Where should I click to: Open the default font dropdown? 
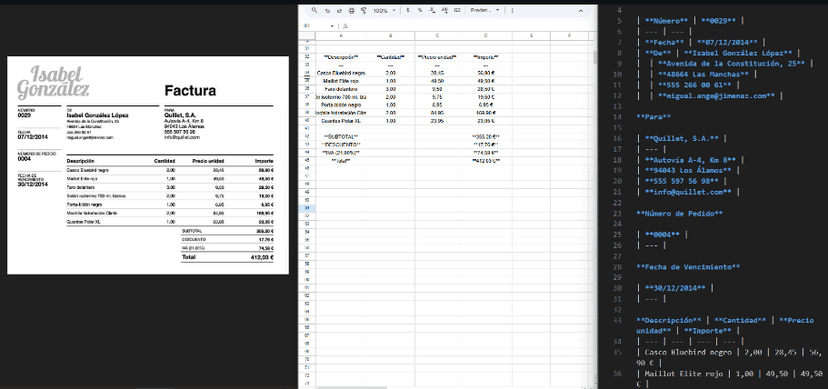coord(484,11)
